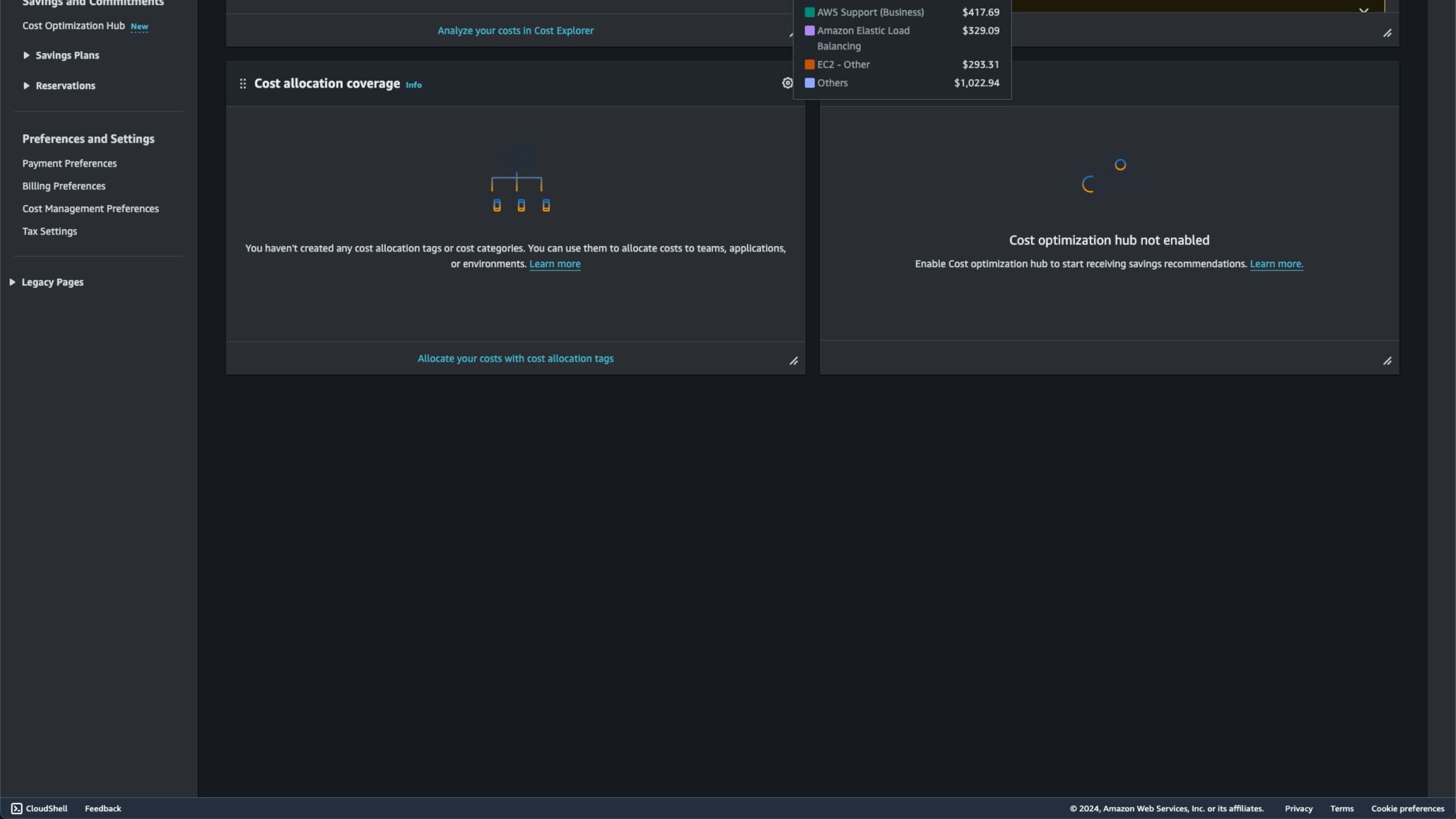Screen dimensions: 1456x819
Task: Click the Cost optimization hub not enabled heading
Action: (x=1109, y=240)
